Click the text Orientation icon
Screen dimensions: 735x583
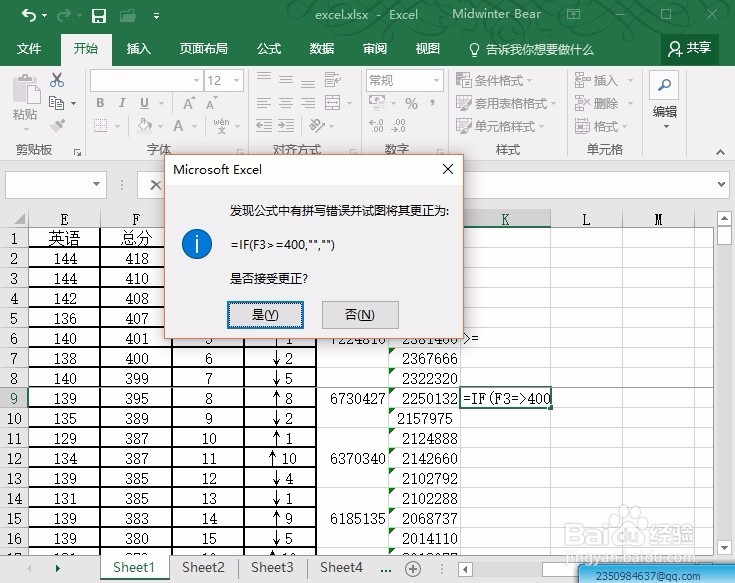click(317, 125)
